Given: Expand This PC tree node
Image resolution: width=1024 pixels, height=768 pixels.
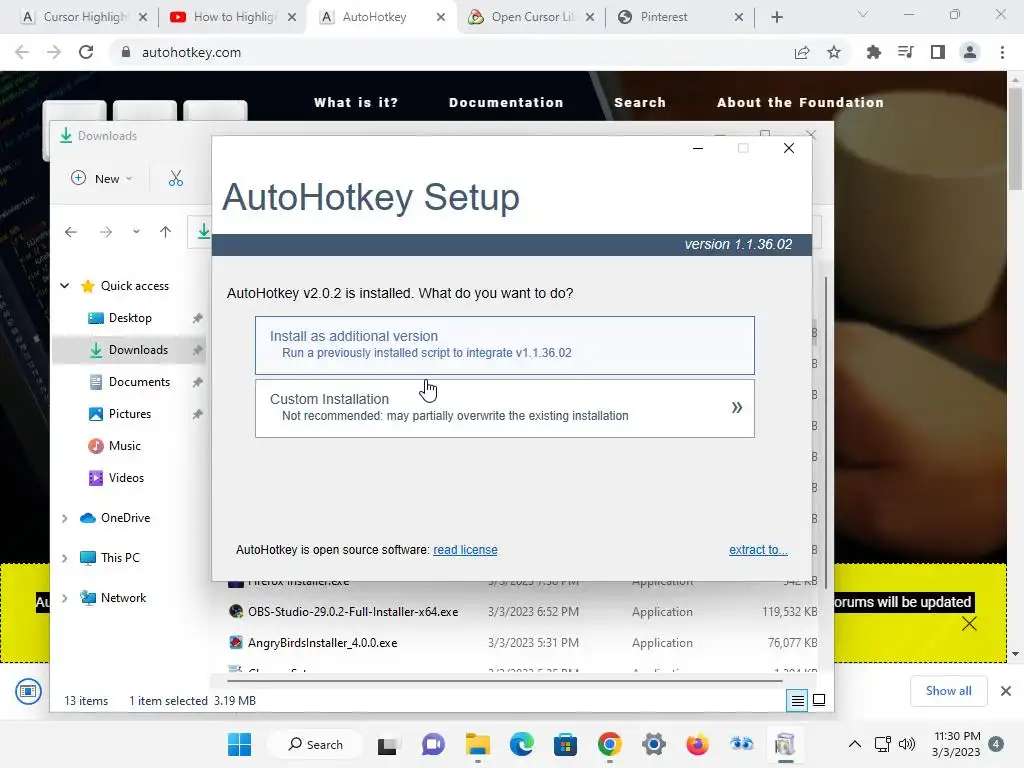Looking at the screenshot, I should [65, 558].
